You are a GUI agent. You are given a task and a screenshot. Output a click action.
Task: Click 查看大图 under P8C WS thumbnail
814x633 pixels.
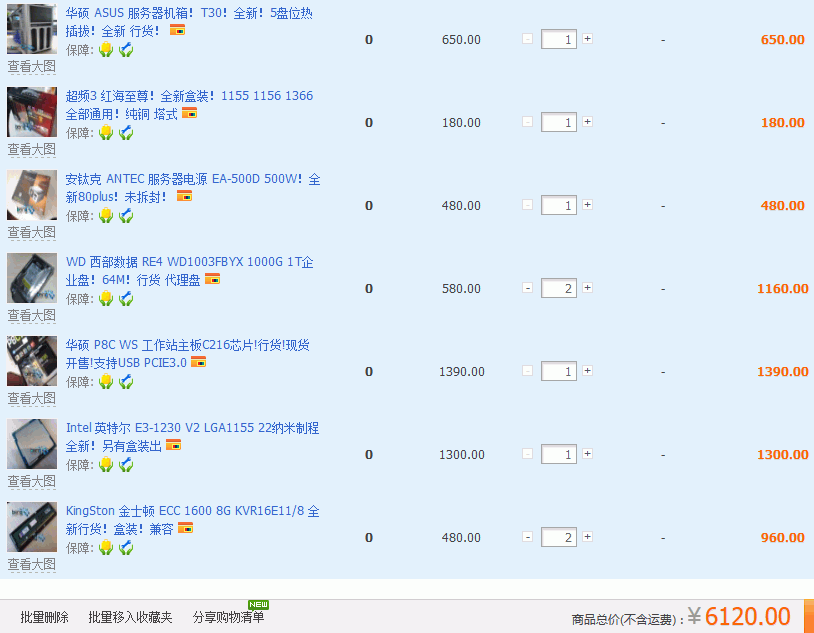point(32,398)
